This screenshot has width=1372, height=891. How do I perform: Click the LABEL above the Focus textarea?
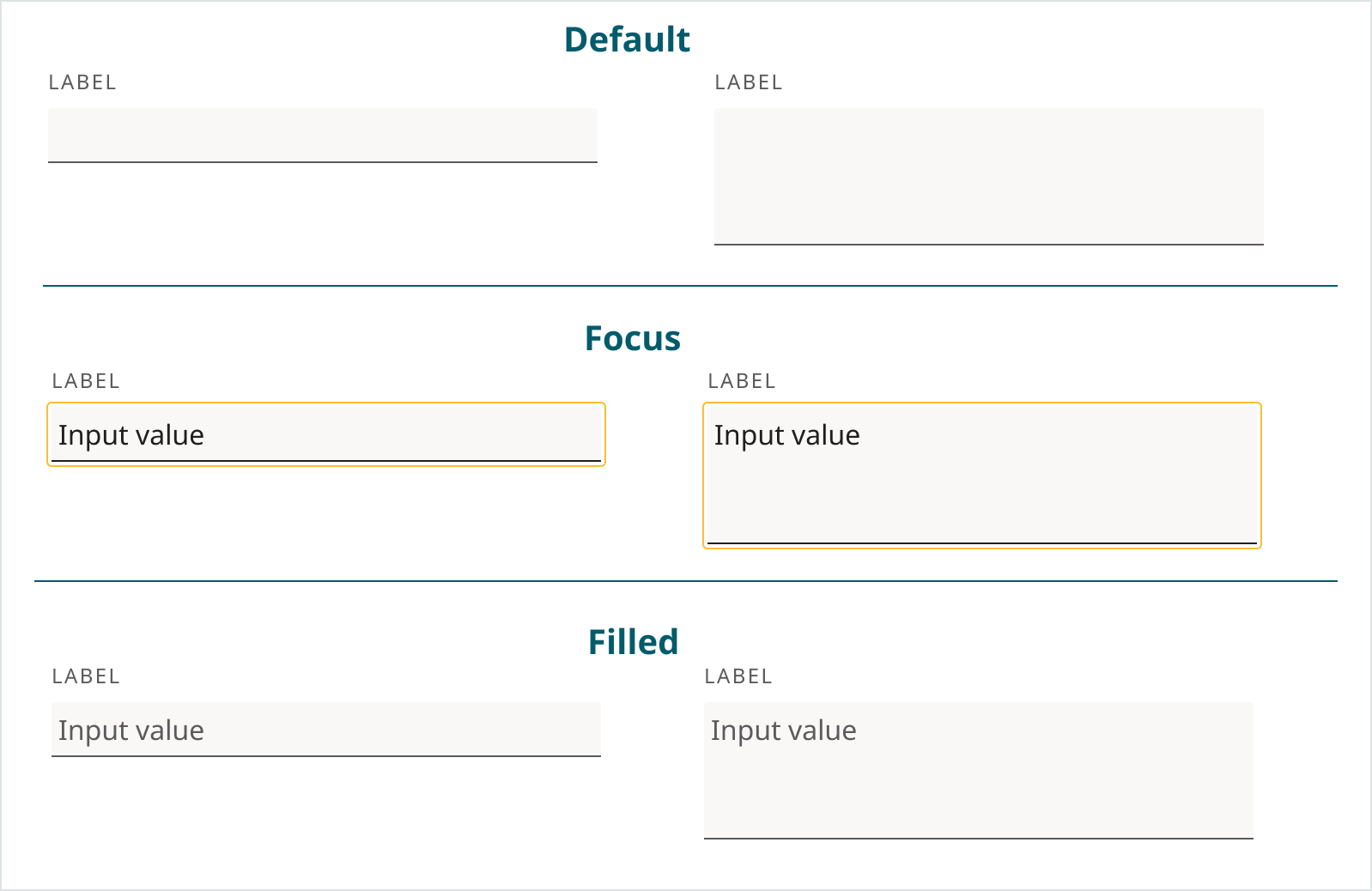(x=743, y=381)
